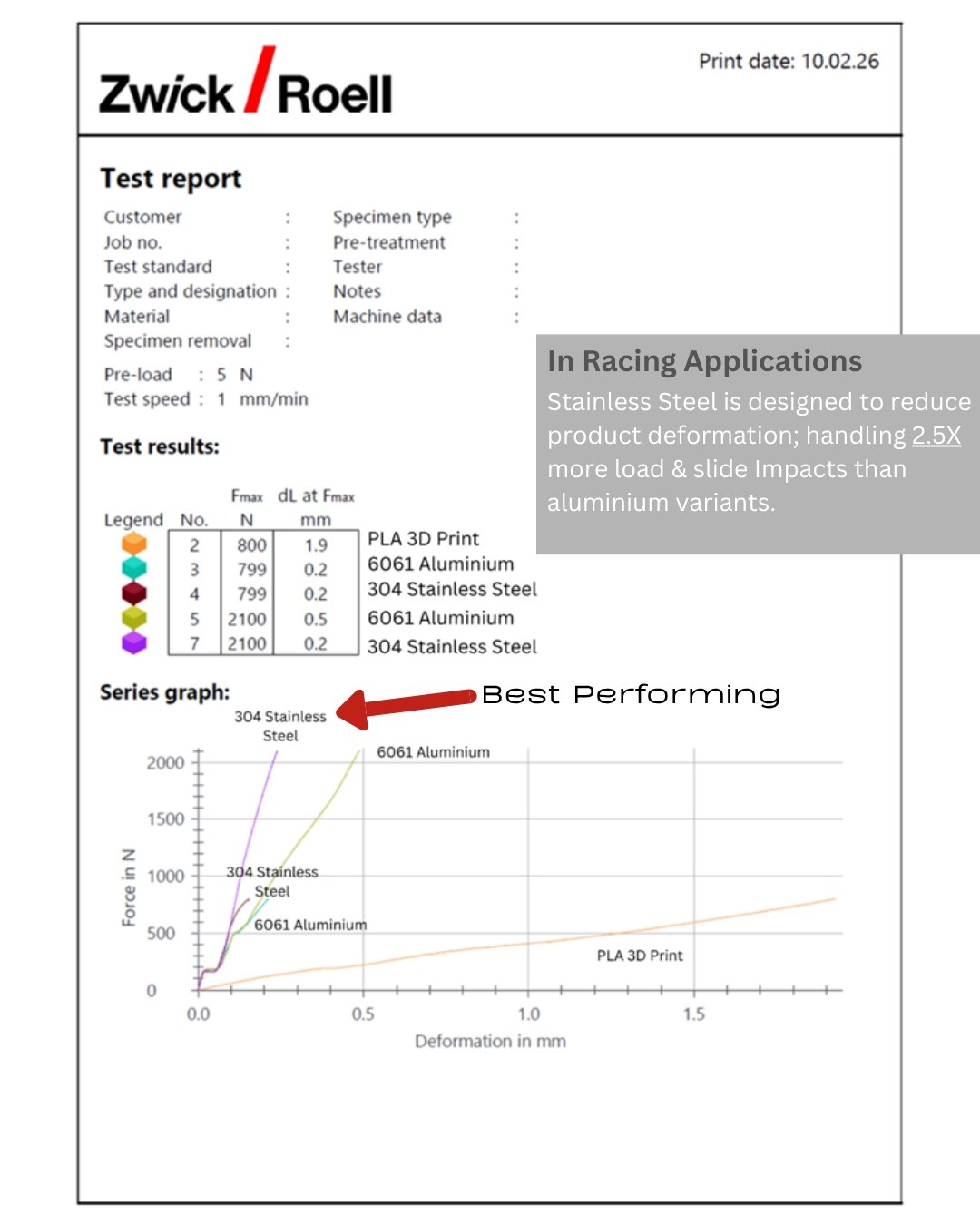
Task: Click the 'Force in N' axis title
Action: click(x=129, y=887)
